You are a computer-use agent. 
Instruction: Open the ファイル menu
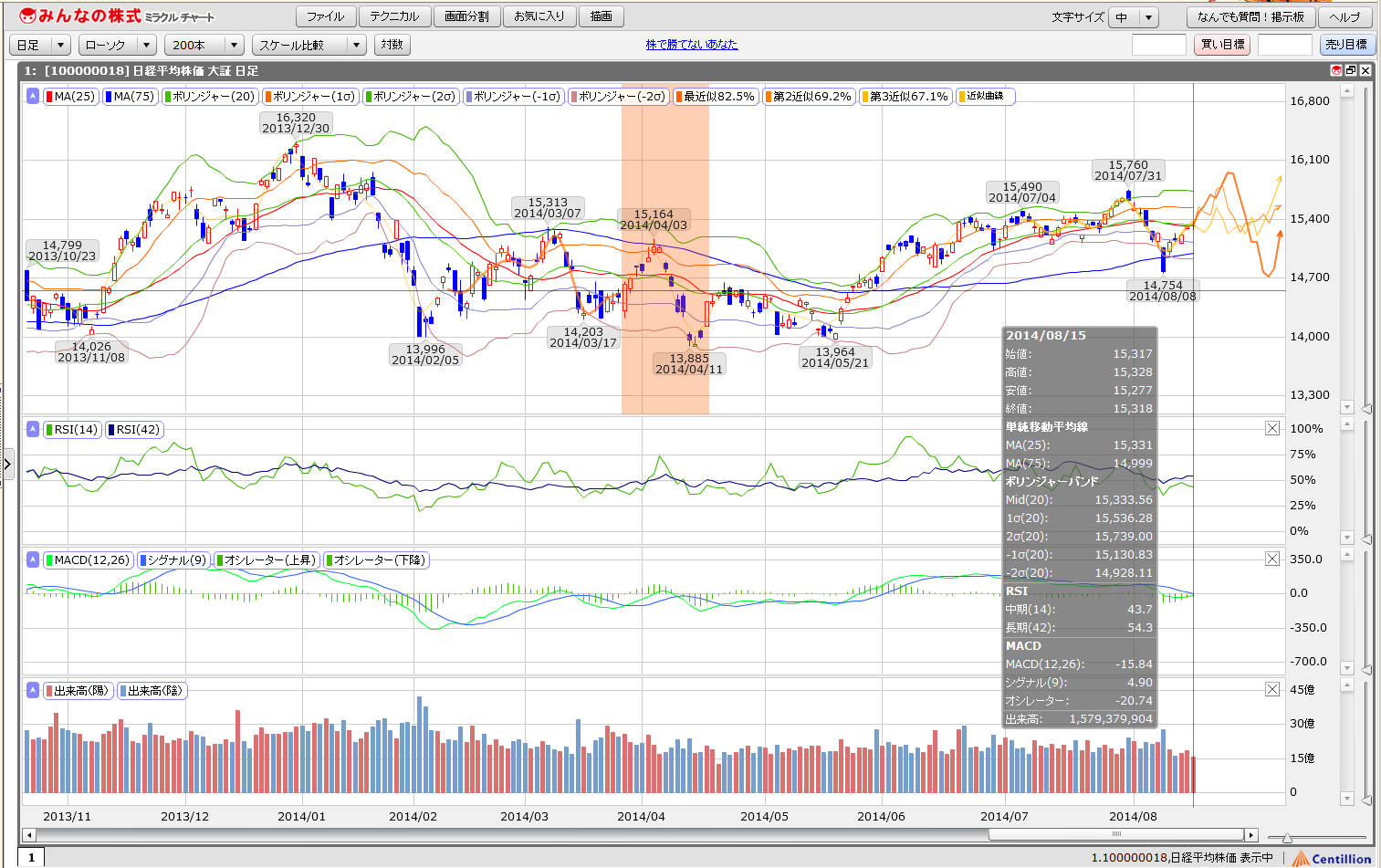tap(325, 16)
